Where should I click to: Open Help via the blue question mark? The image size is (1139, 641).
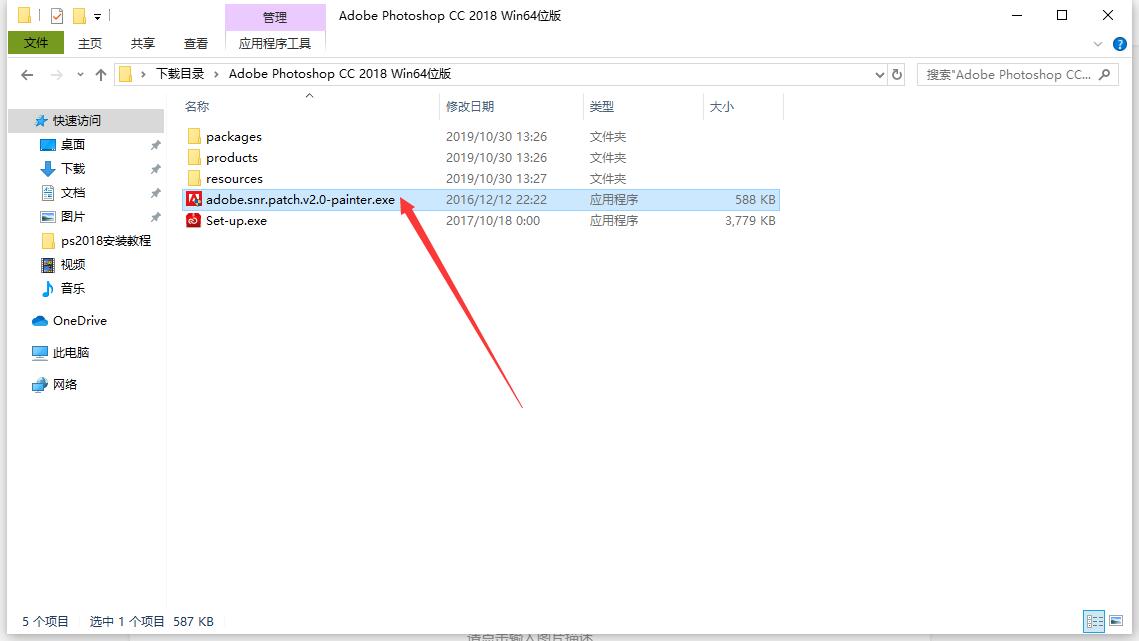click(1122, 43)
